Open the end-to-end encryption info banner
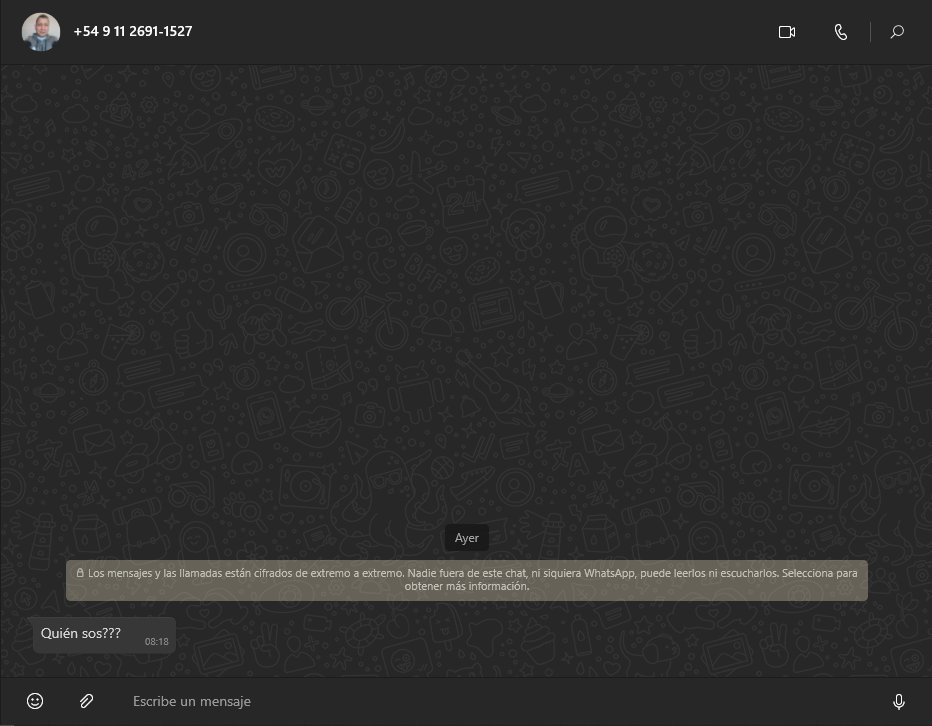Image resolution: width=932 pixels, height=726 pixels. pyautogui.click(x=467, y=580)
